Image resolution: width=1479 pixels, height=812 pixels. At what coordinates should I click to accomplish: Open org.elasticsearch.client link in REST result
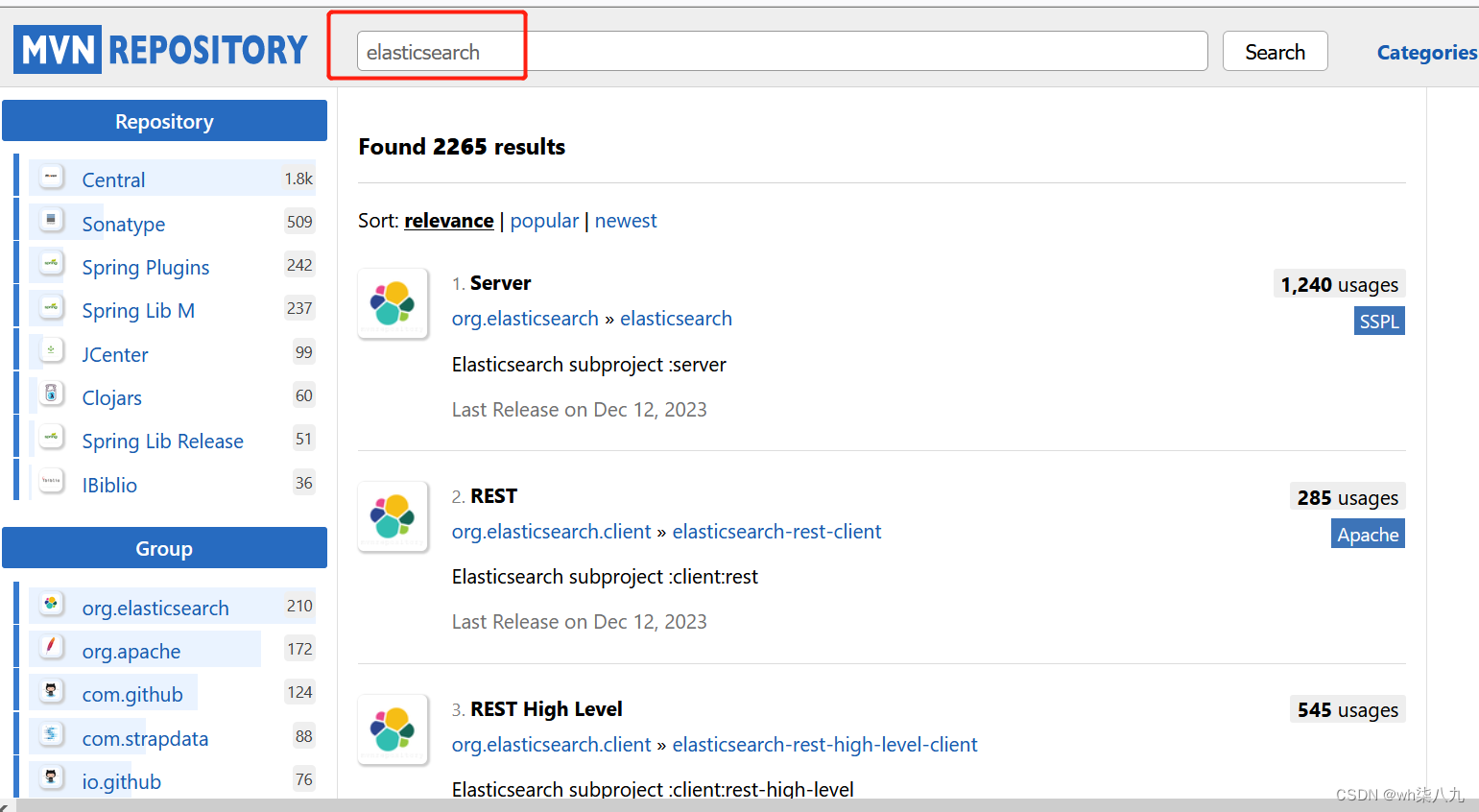click(552, 532)
